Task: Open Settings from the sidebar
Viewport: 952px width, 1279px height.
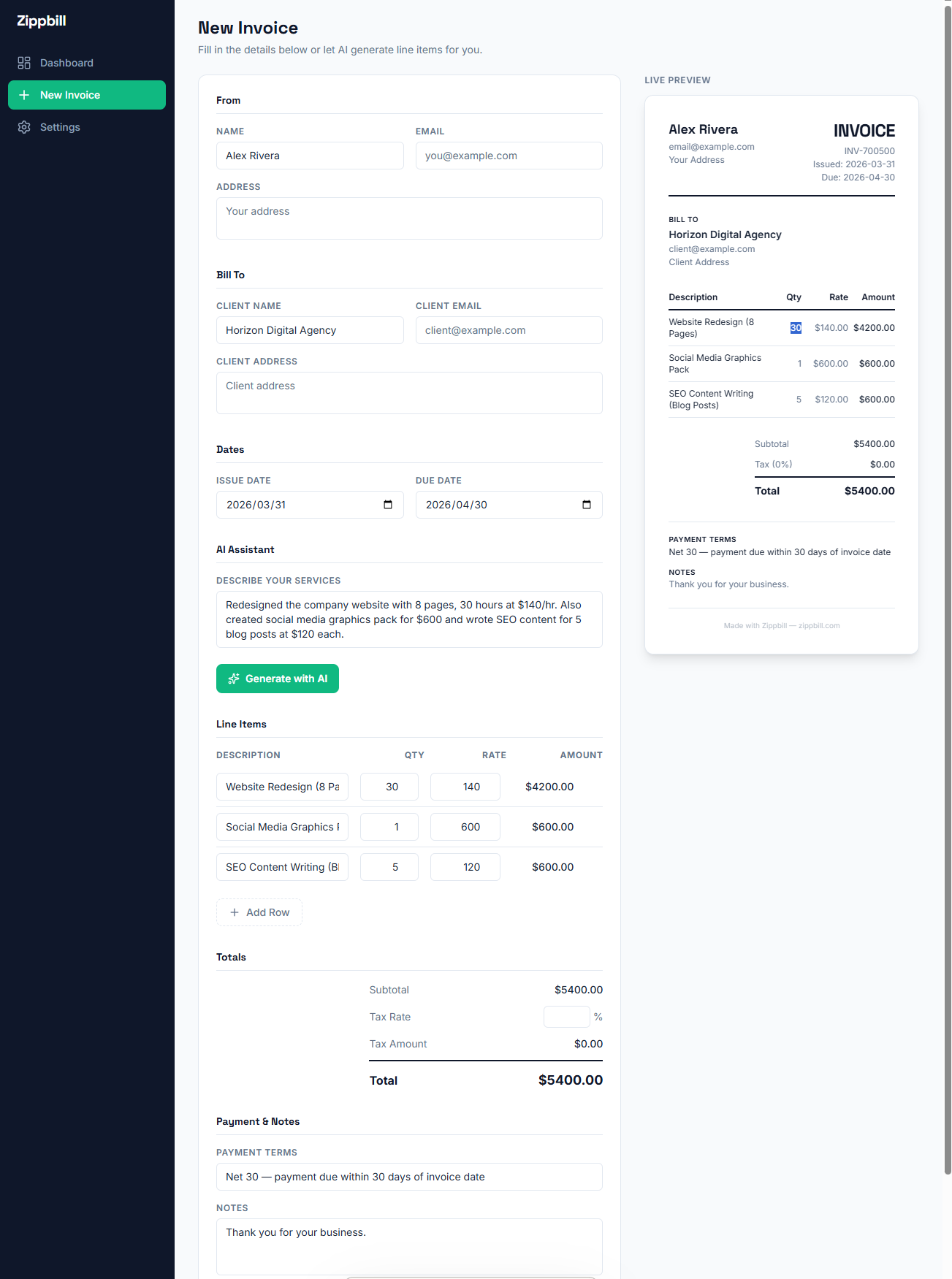Action: 87,127
